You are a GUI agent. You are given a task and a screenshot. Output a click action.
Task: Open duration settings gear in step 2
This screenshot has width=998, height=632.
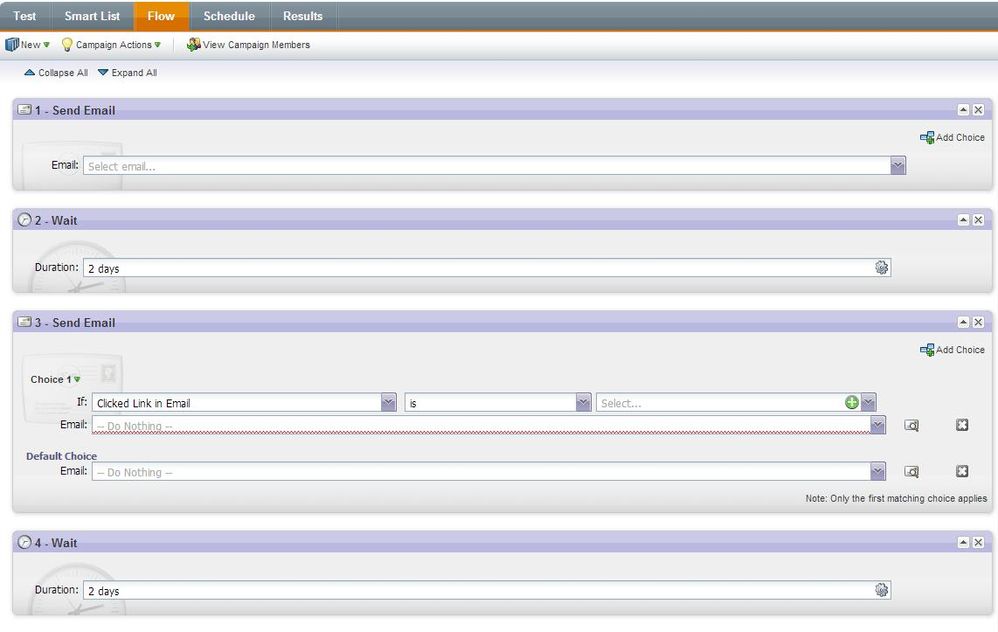882,267
